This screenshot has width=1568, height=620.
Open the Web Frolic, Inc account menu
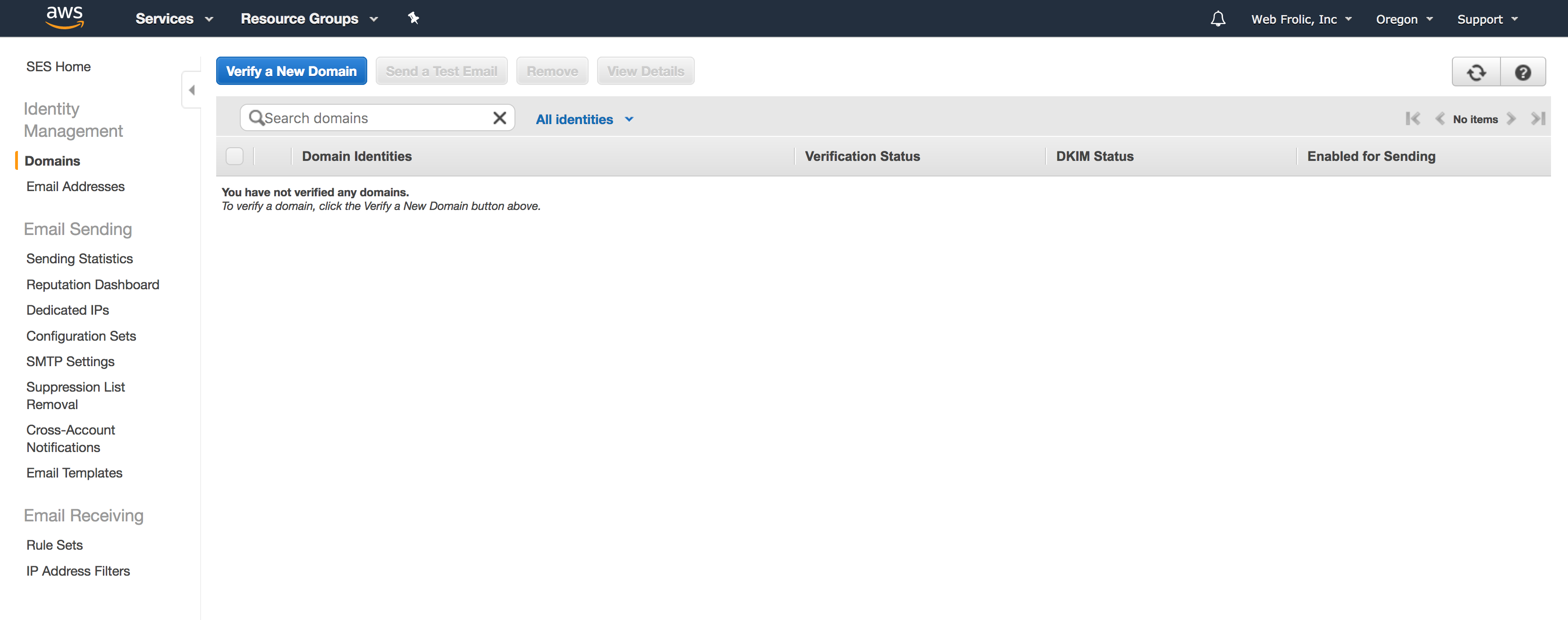tap(1301, 19)
